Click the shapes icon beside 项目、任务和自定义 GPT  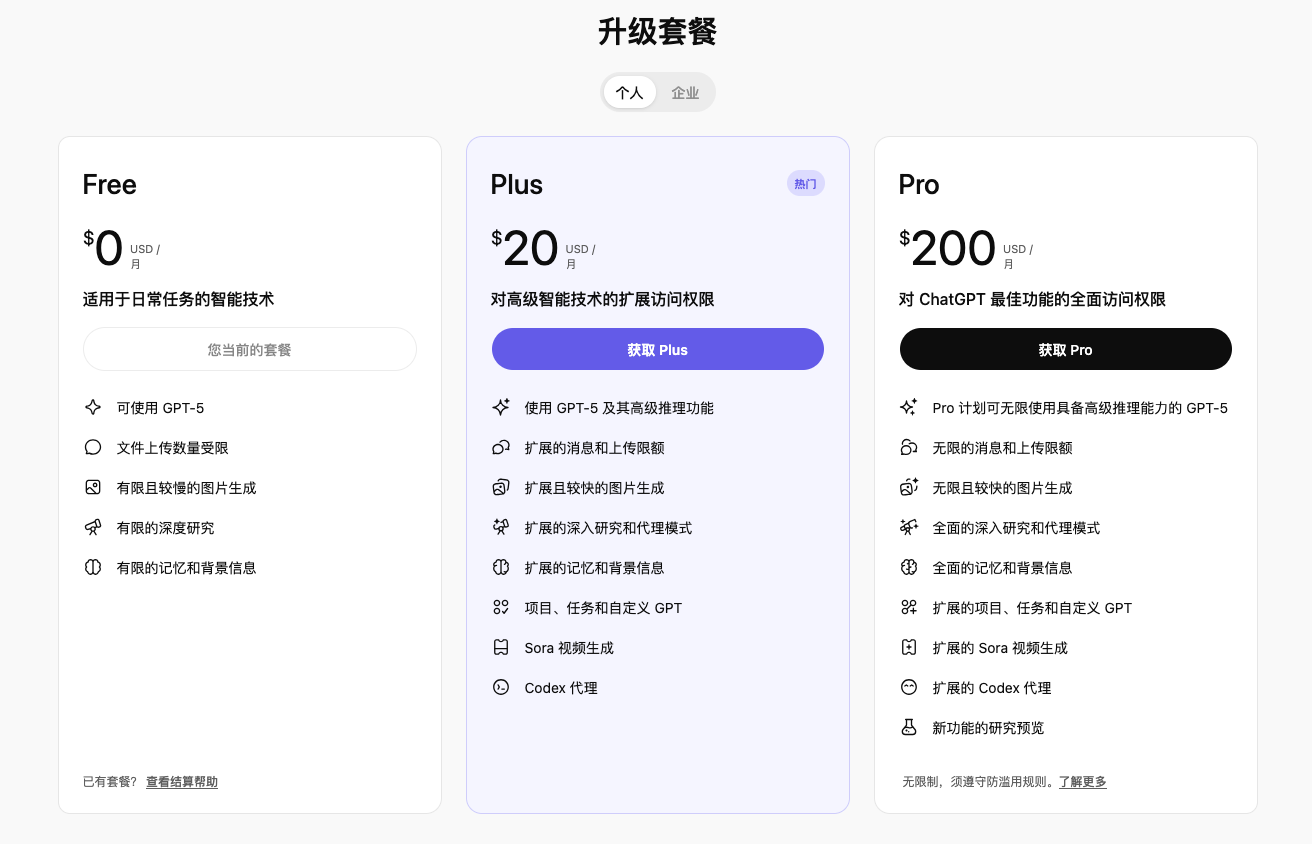501,608
